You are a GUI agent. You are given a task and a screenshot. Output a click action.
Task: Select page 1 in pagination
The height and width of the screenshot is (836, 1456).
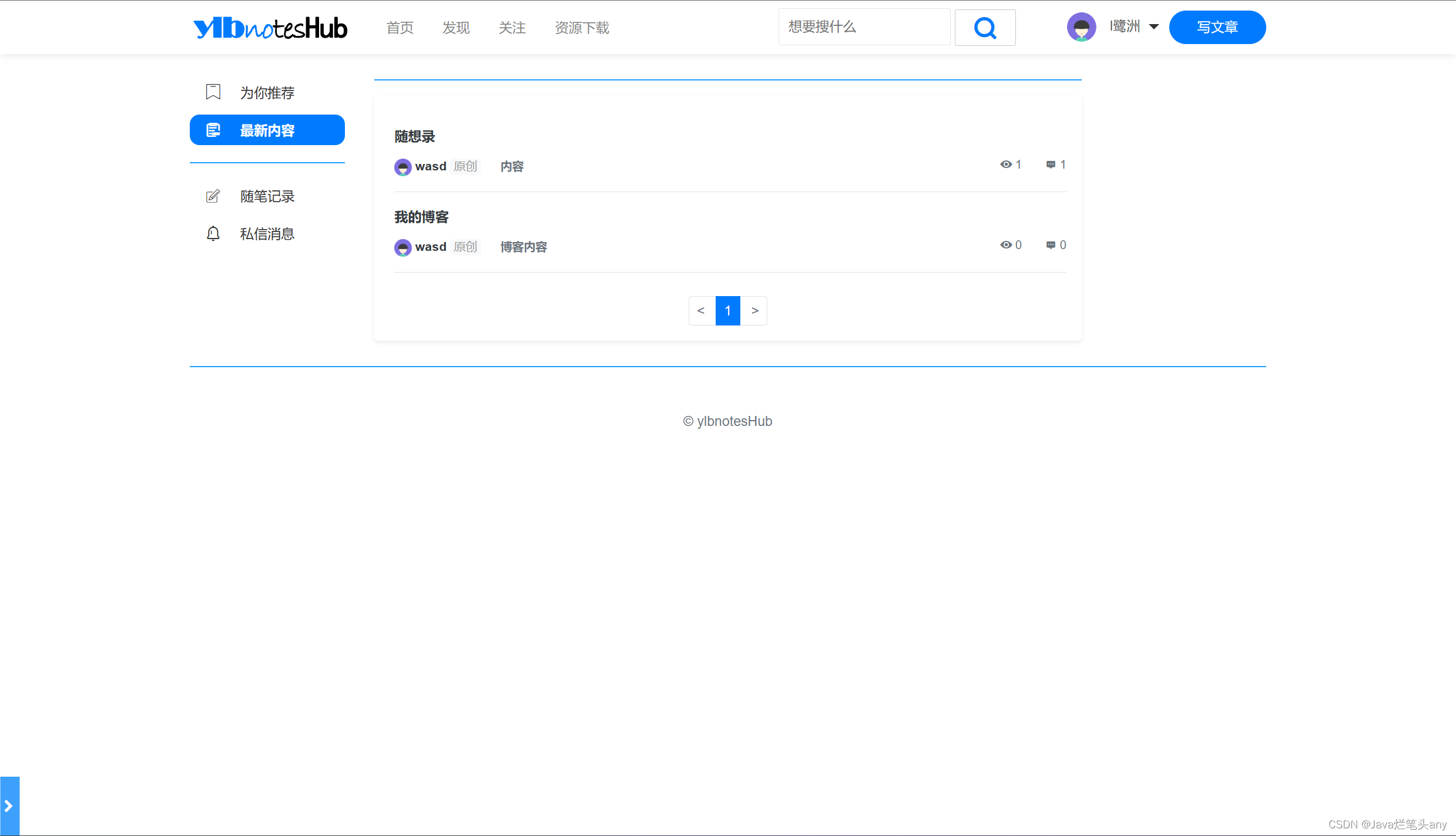[727, 311]
